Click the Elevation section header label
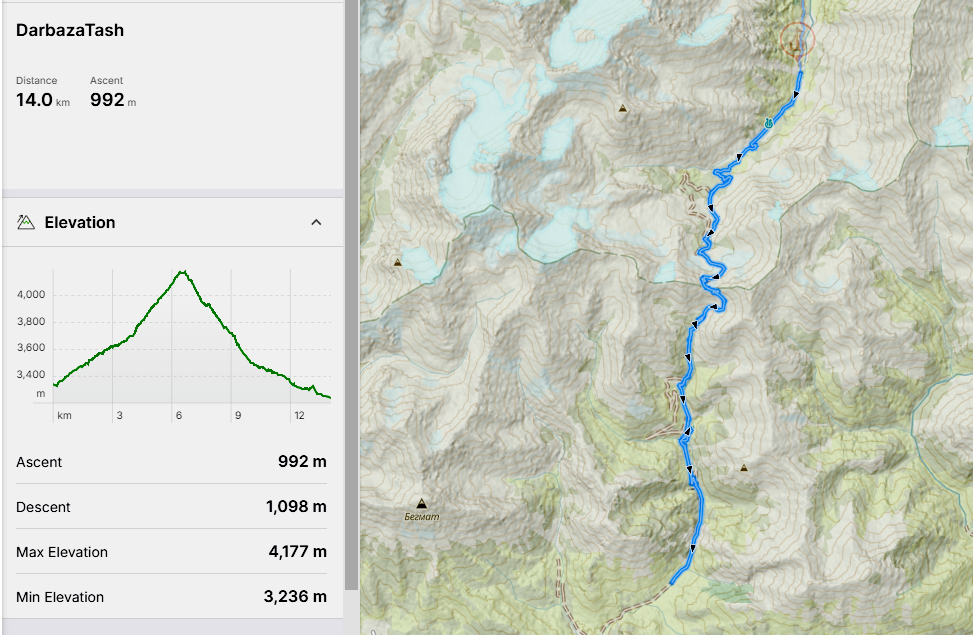 click(80, 222)
